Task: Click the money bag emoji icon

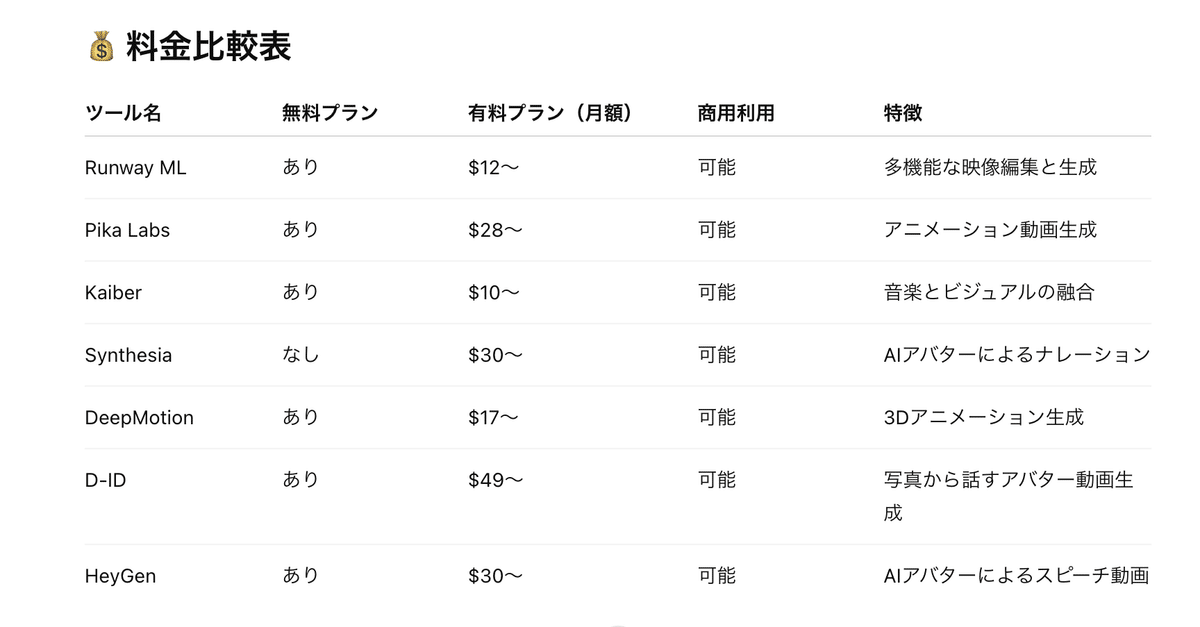Action: (x=102, y=47)
